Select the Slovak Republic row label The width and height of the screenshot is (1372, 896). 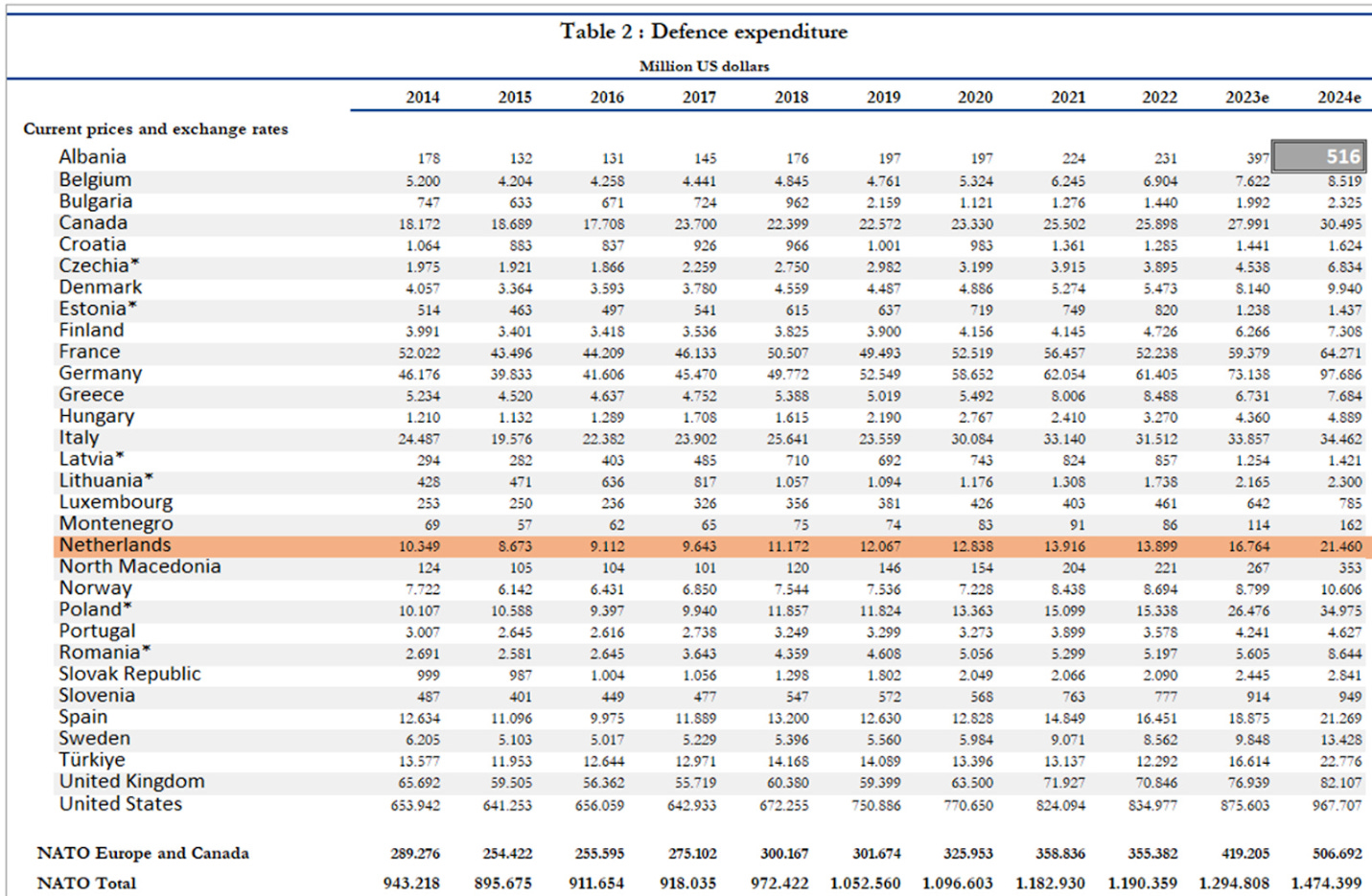click(x=129, y=674)
